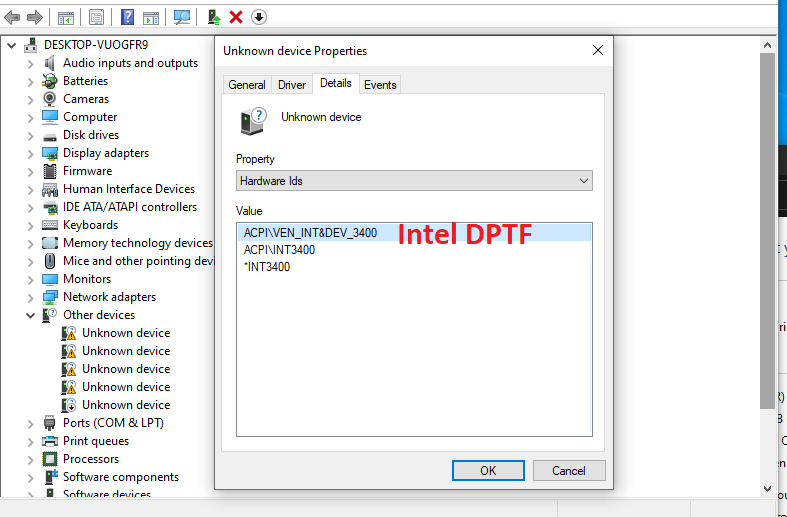Select the Disk drives category icon
Viewport: 787px width, 517px height.
pos(50,136)
